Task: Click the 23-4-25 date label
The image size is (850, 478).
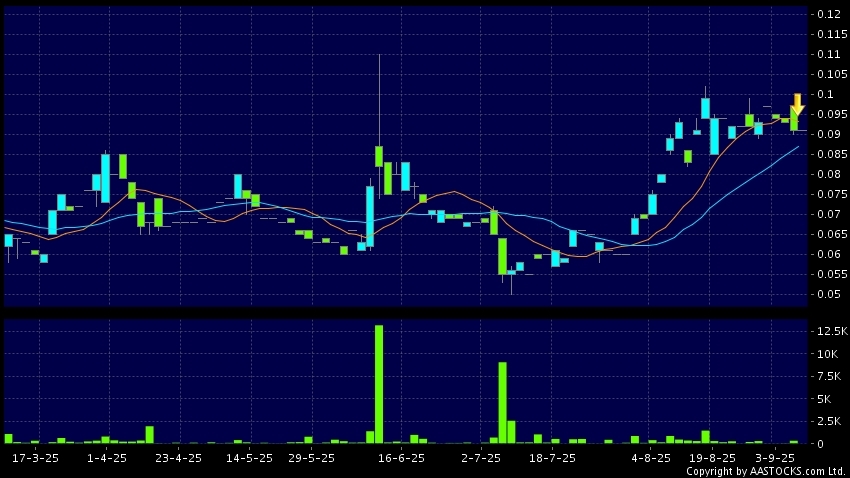Action: coord(178,458)
